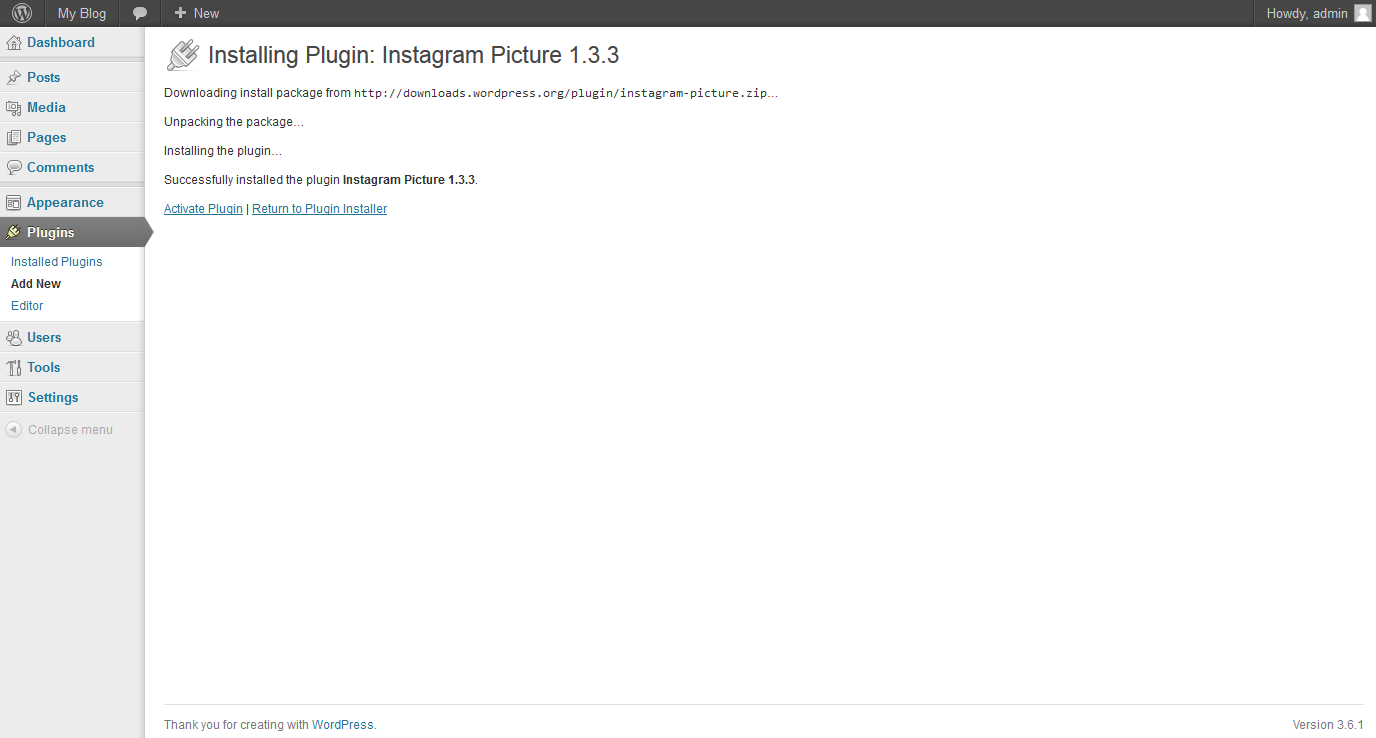Click the 'Successfully installed the plugin' message

[x=321, y=180]
